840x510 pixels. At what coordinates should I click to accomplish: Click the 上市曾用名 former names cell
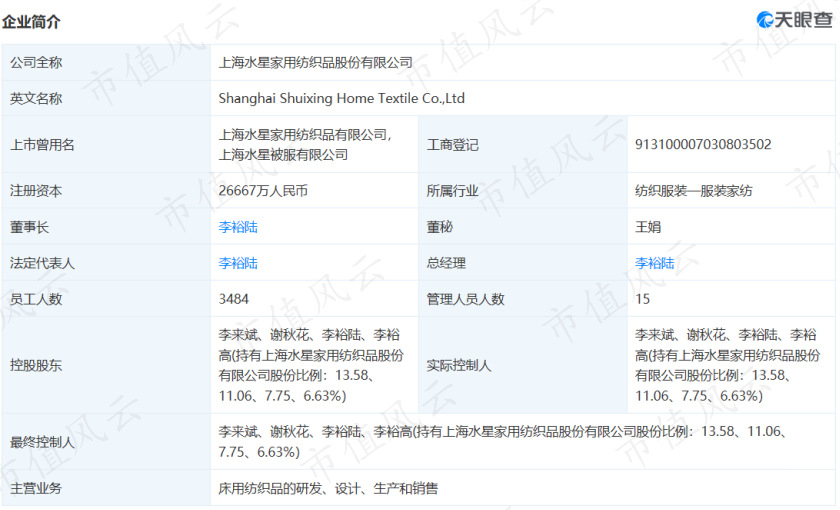(x=314, y=145)
